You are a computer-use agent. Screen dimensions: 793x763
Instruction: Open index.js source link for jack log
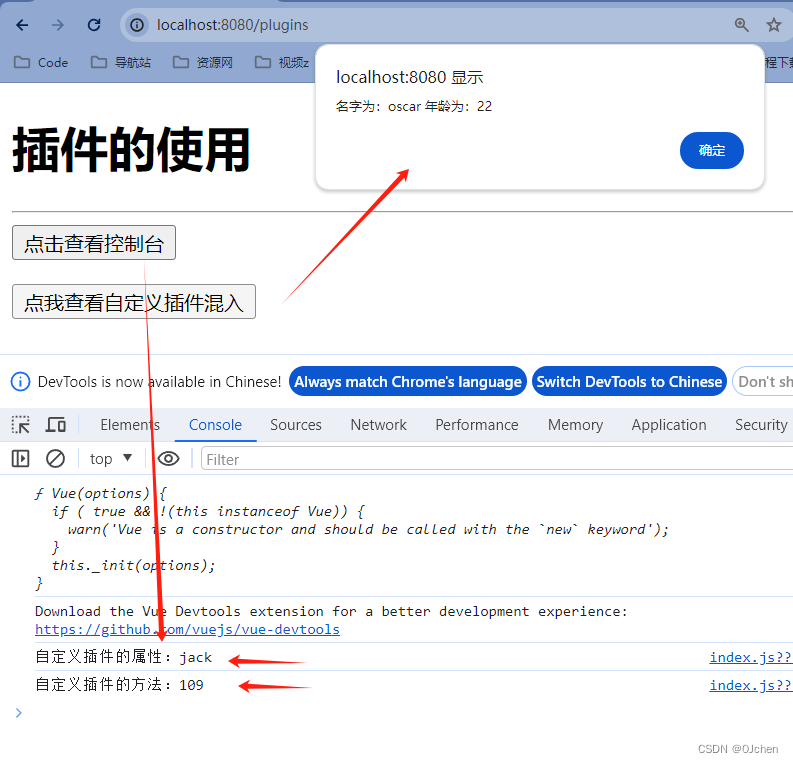tap(751, 657)
